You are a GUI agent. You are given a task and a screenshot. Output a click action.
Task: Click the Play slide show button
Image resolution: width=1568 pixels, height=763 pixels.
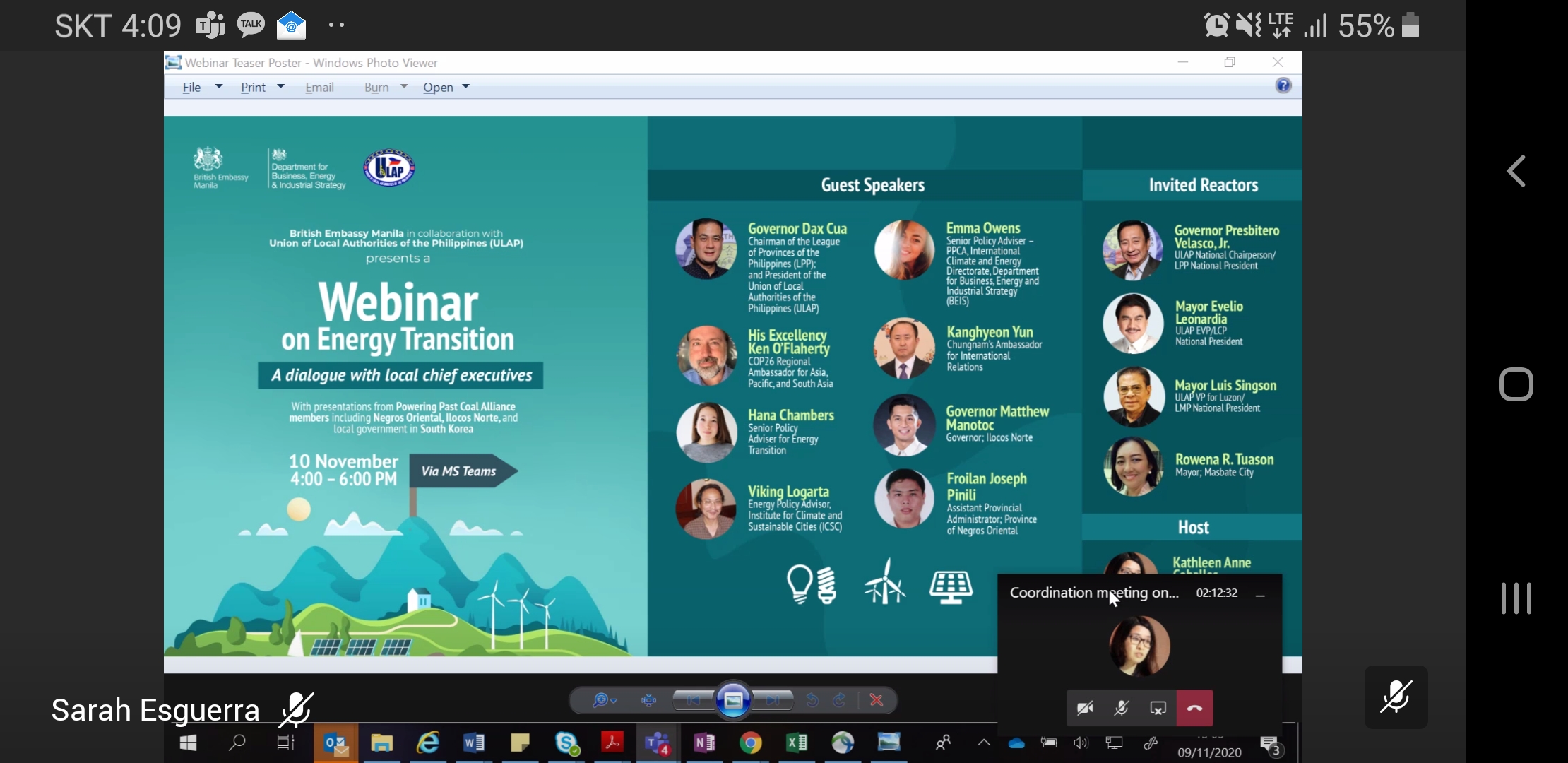733,700
